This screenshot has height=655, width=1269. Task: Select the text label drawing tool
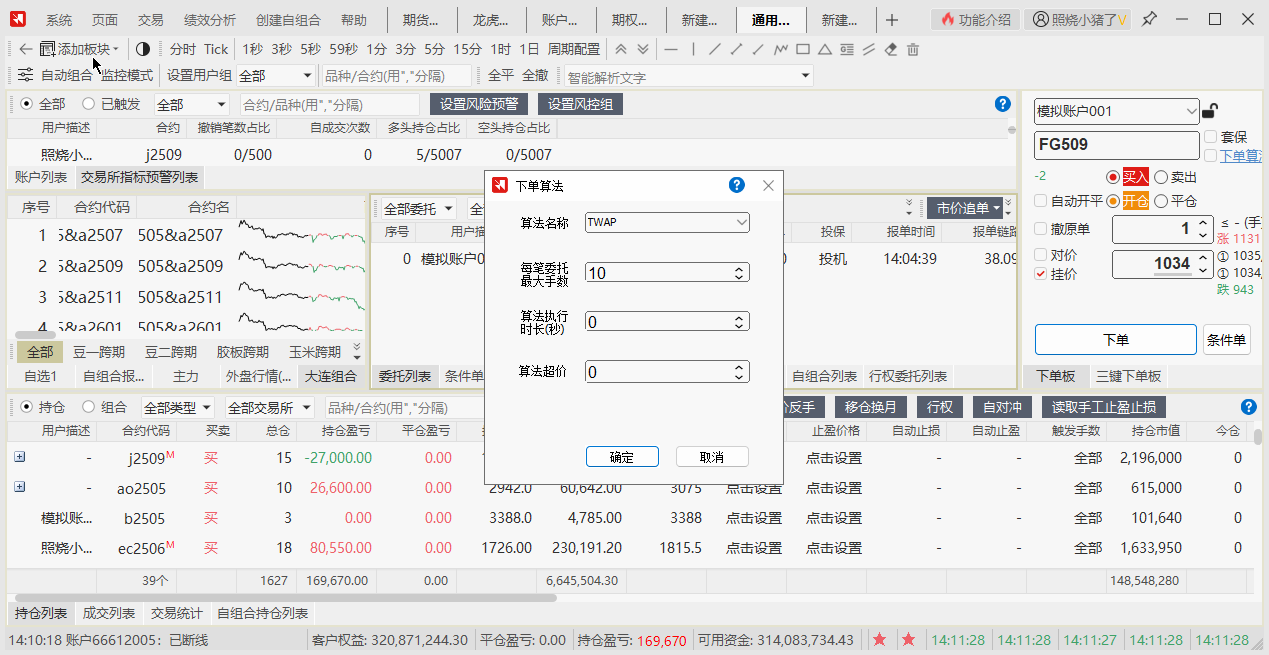pos(847,49)
